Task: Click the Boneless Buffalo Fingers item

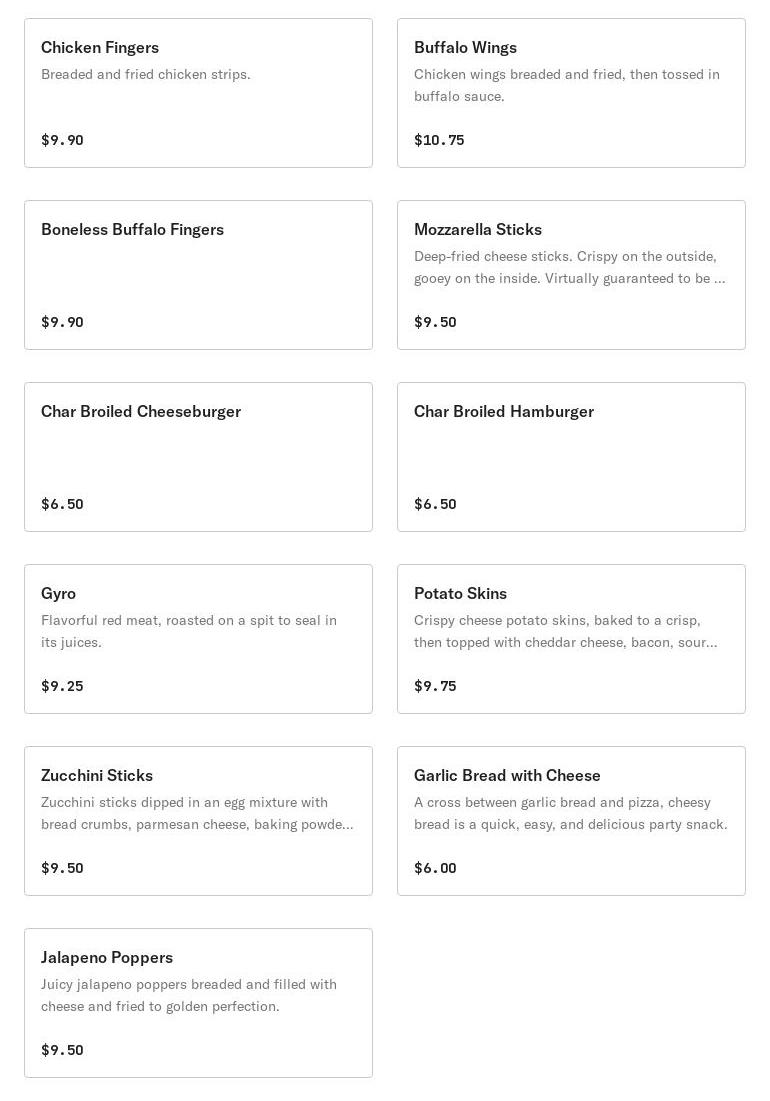Action: point(198,275)
